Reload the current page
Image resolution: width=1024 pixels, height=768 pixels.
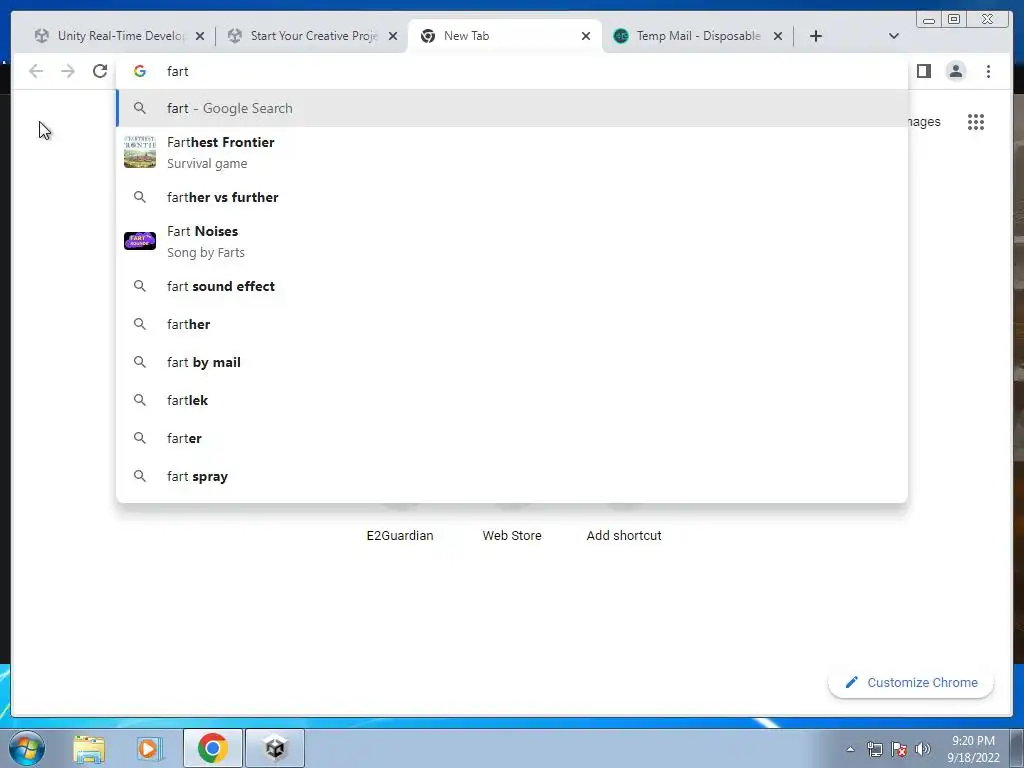pos(100,71)
